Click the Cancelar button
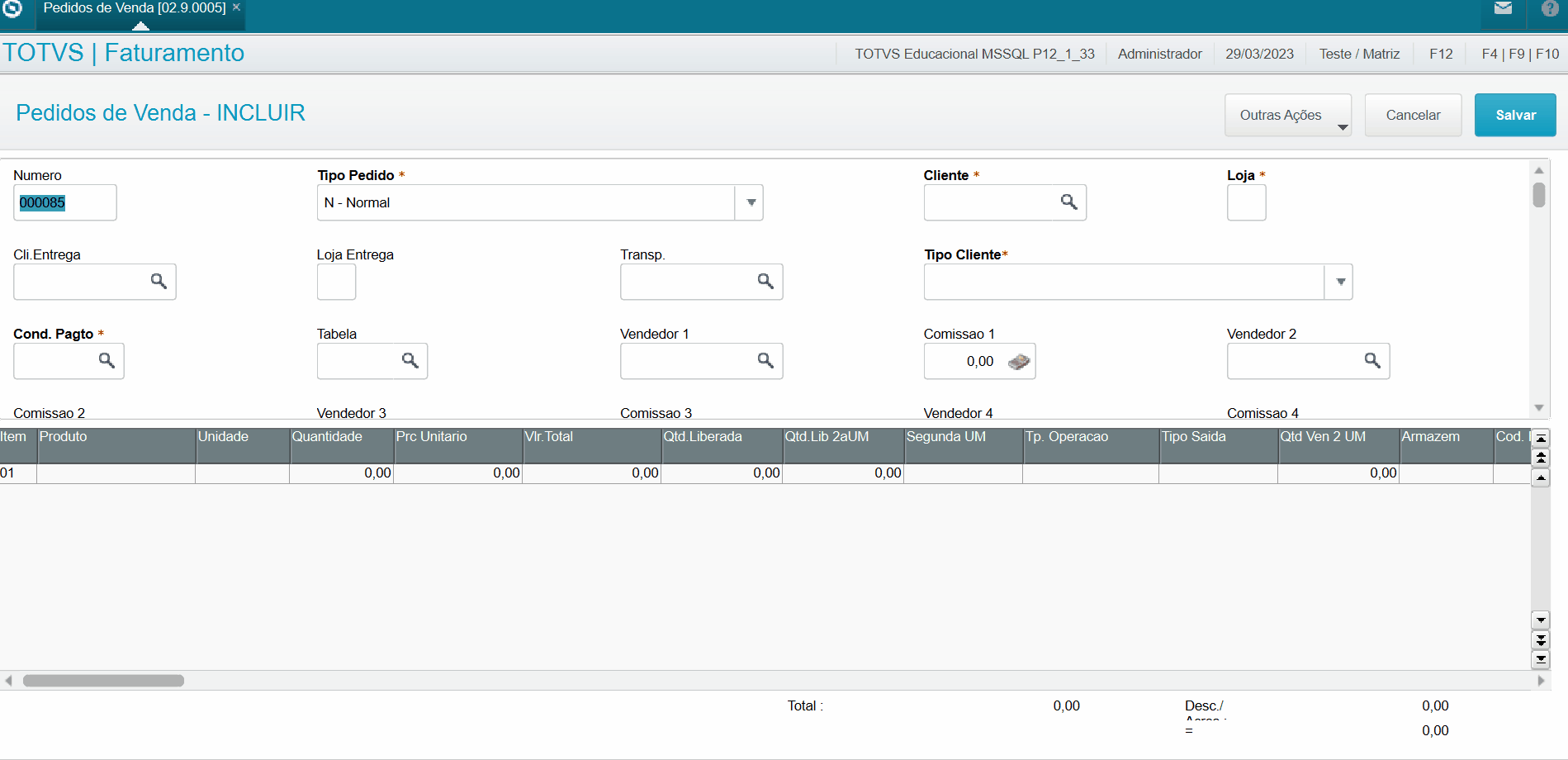The image size is (1568, 760). (x=1413, y=115)
